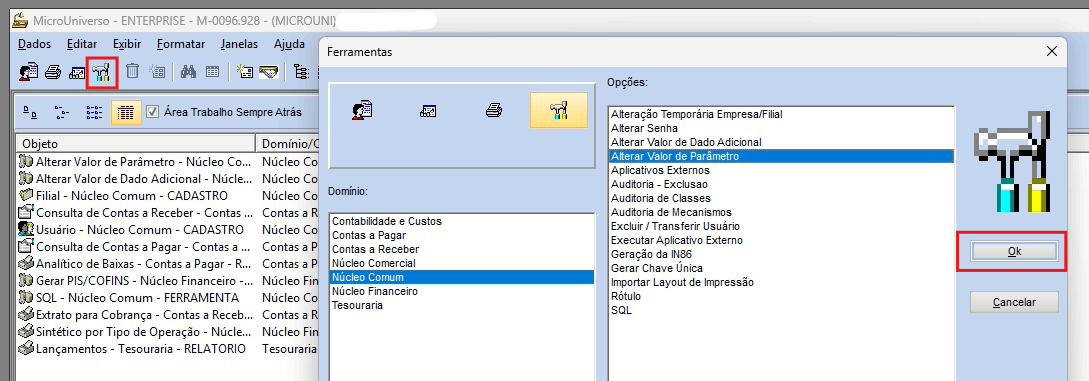Select option Alterar Valor de Parâmetro

781,156
